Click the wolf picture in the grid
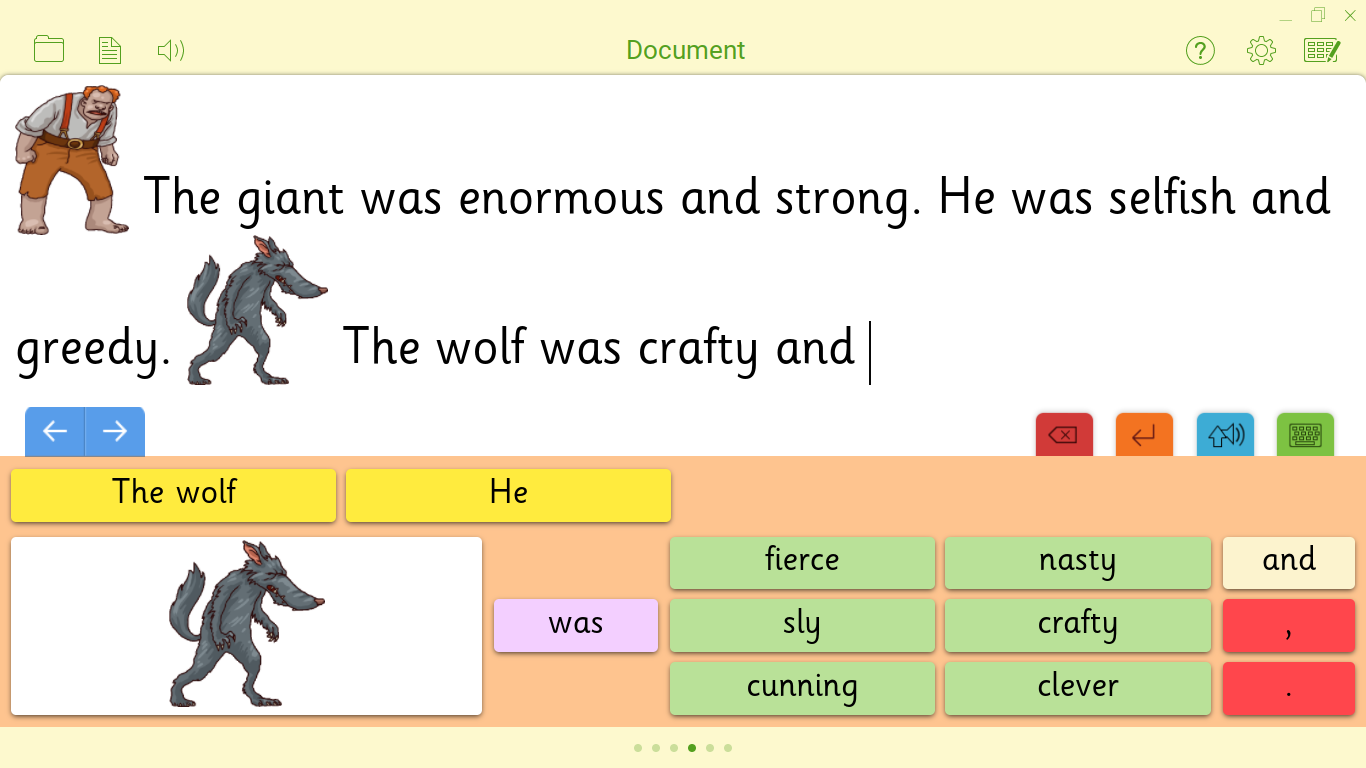This screenshot has width=1366, height=768. [246, 625]
